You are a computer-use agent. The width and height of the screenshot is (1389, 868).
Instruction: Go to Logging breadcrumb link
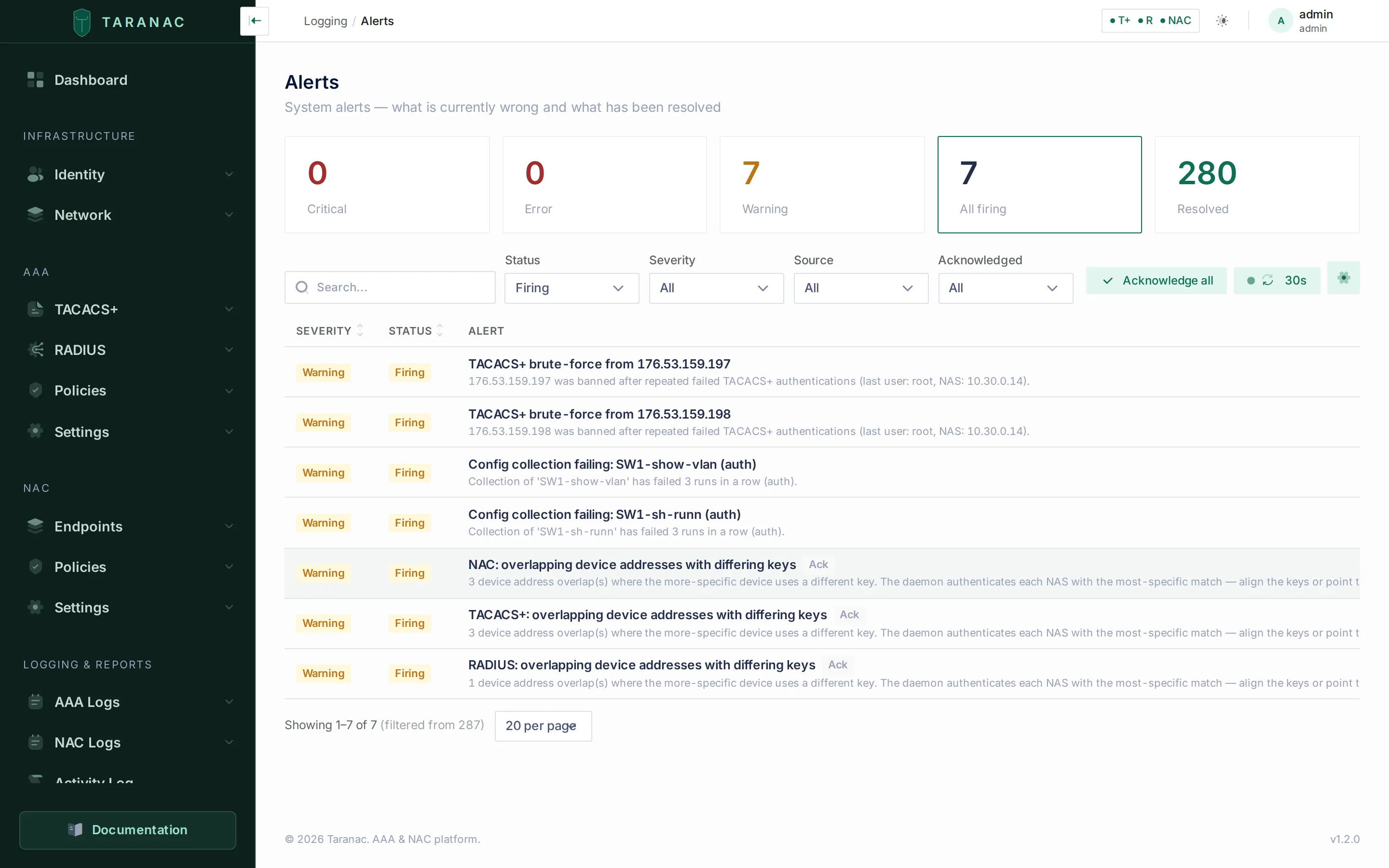pyautogui.click(x=326, y=21)
